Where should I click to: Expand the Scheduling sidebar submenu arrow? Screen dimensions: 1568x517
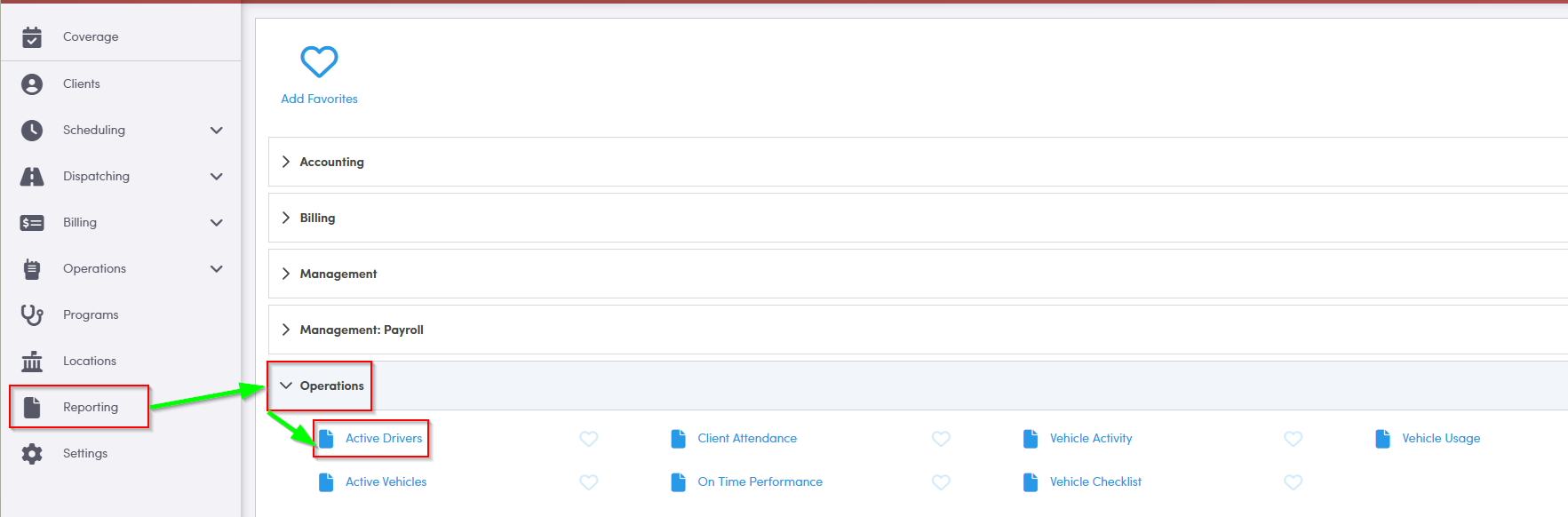point(216,131)
